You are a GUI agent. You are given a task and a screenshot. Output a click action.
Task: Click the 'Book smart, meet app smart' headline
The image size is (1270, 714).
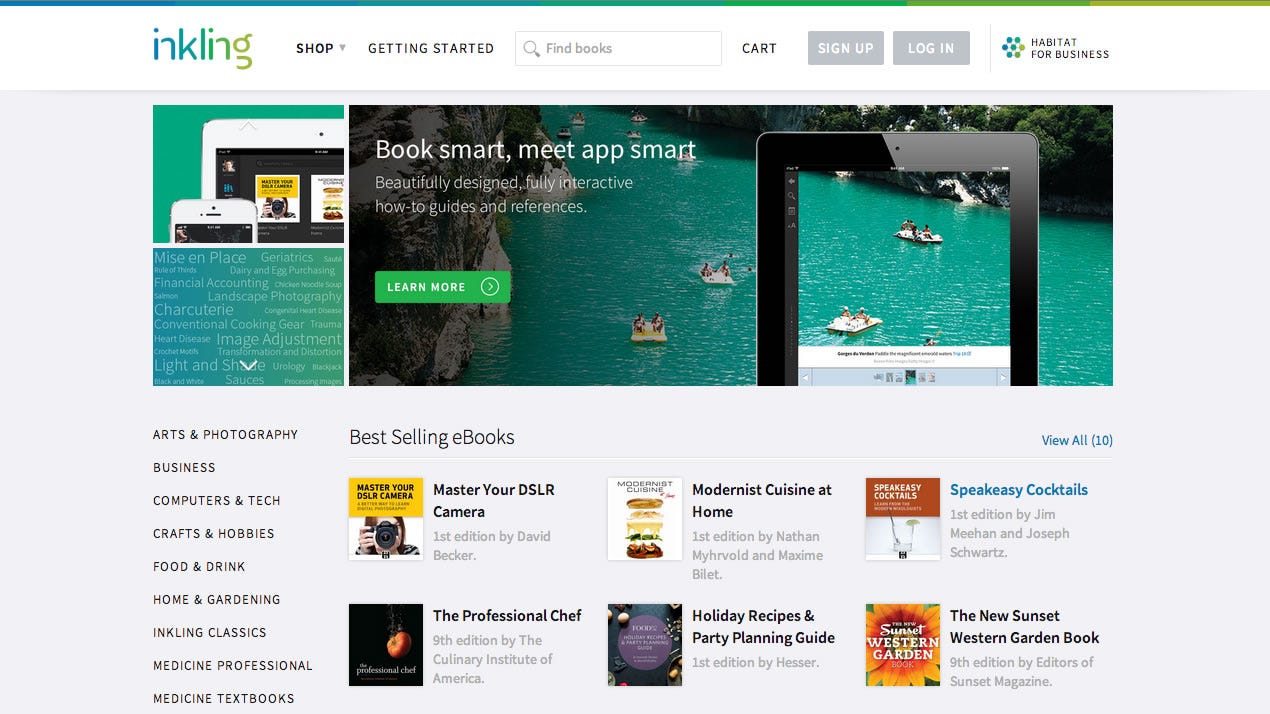[x=535, y=150]
